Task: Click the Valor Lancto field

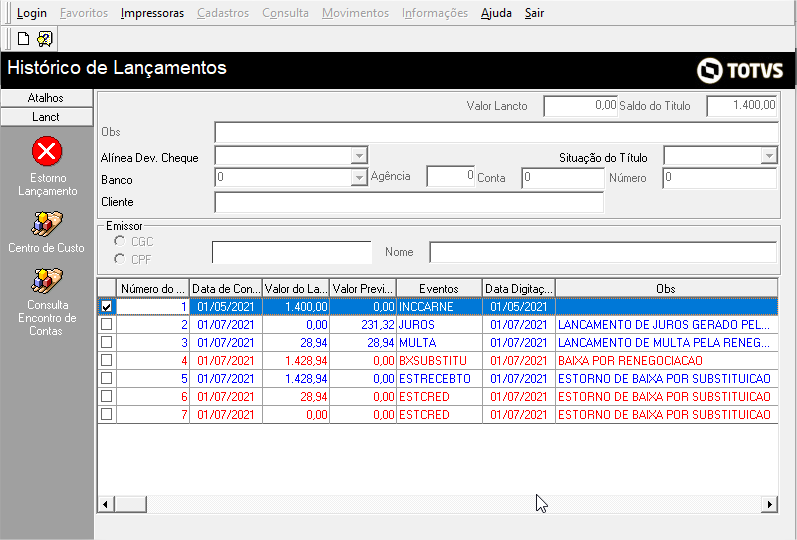Action: click(x=580, y=106)
